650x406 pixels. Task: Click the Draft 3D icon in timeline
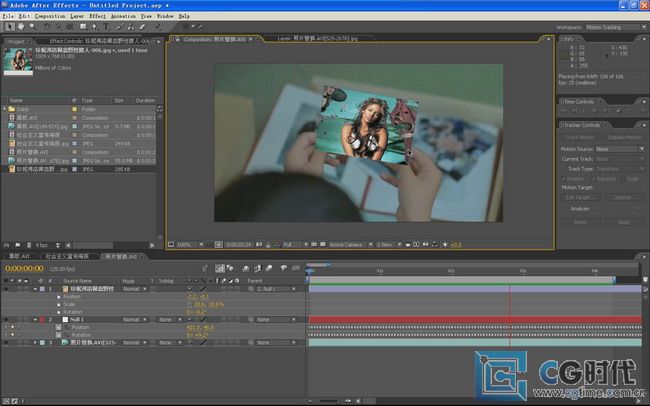coord(230,269)
